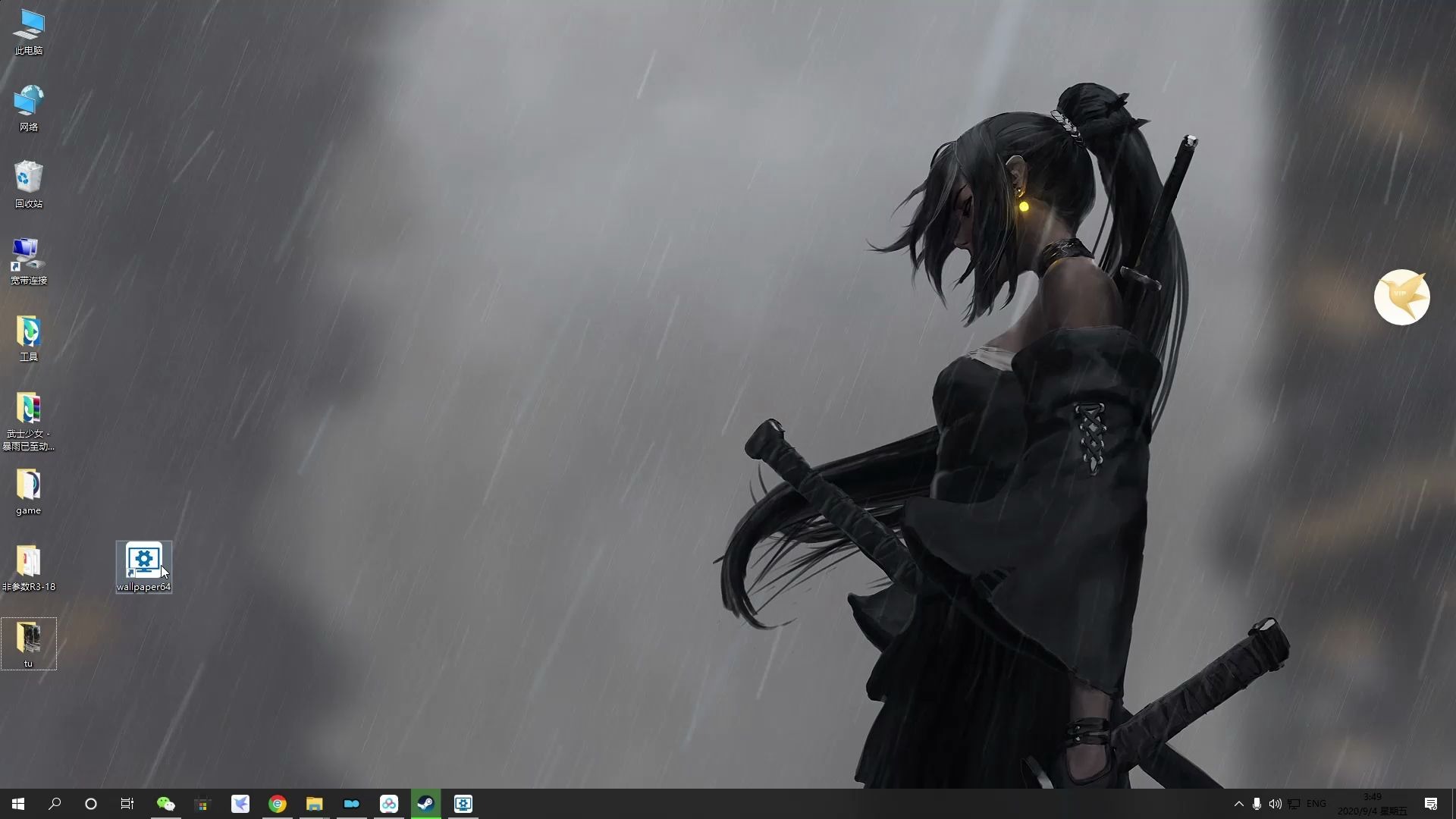Click the microphone tray icon
1456x819 pixels.
point(1257,804)
